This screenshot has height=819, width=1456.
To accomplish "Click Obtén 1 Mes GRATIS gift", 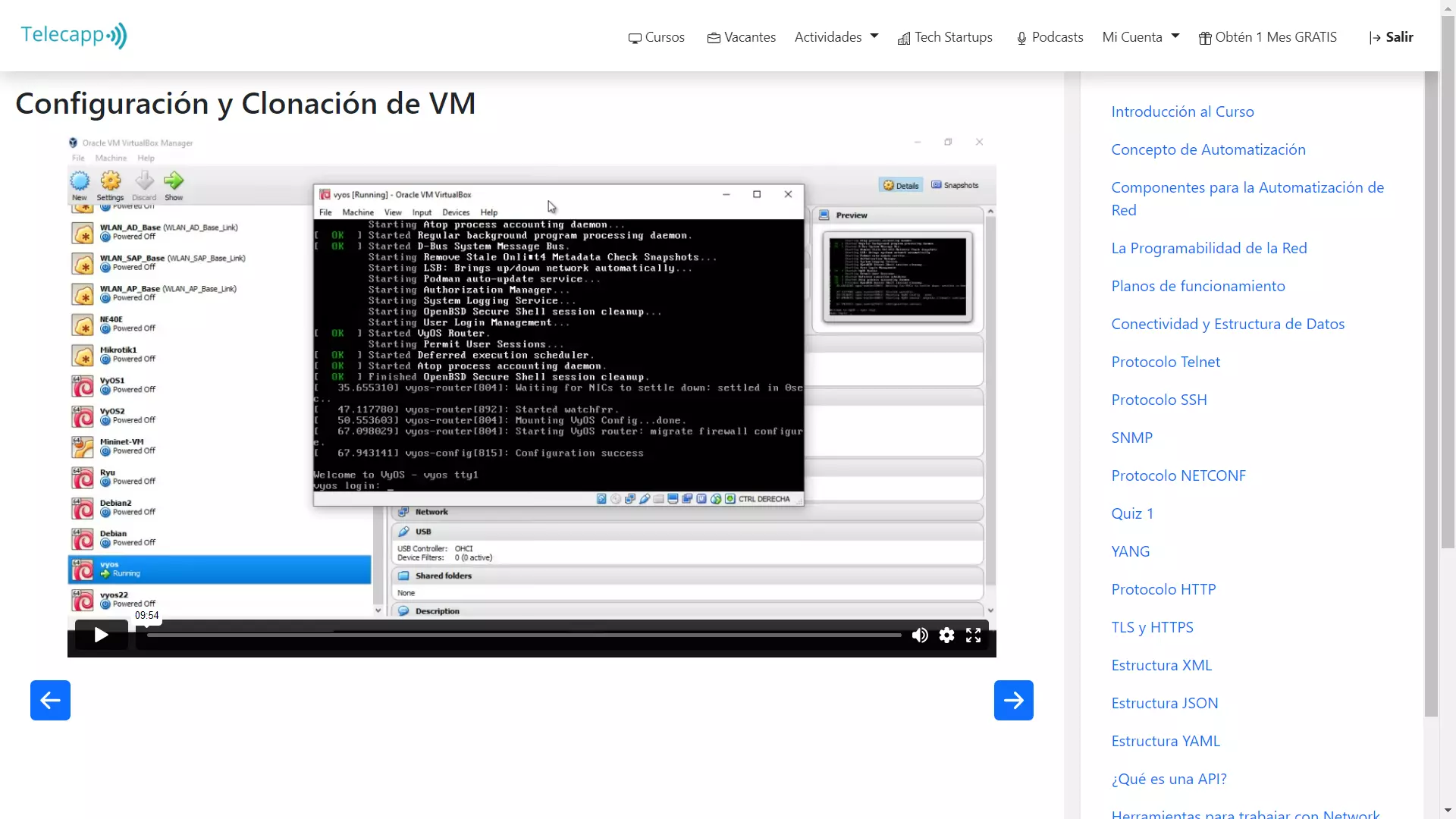I will pyautogui.click(x=1267, y=37).
